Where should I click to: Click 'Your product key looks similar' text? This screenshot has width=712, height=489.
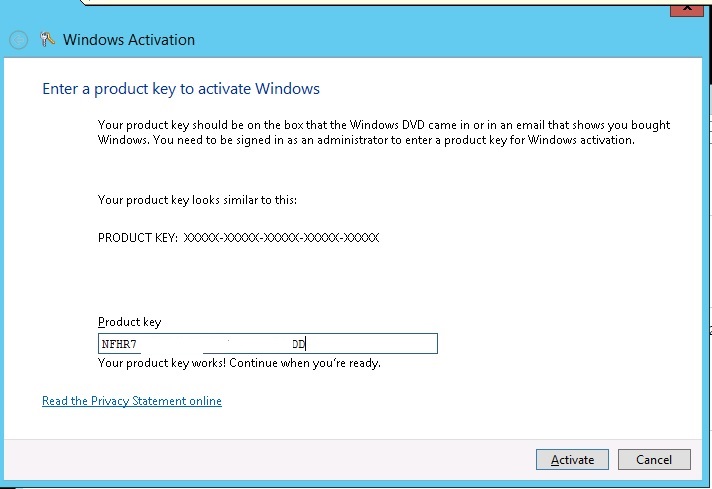point(197,200)
